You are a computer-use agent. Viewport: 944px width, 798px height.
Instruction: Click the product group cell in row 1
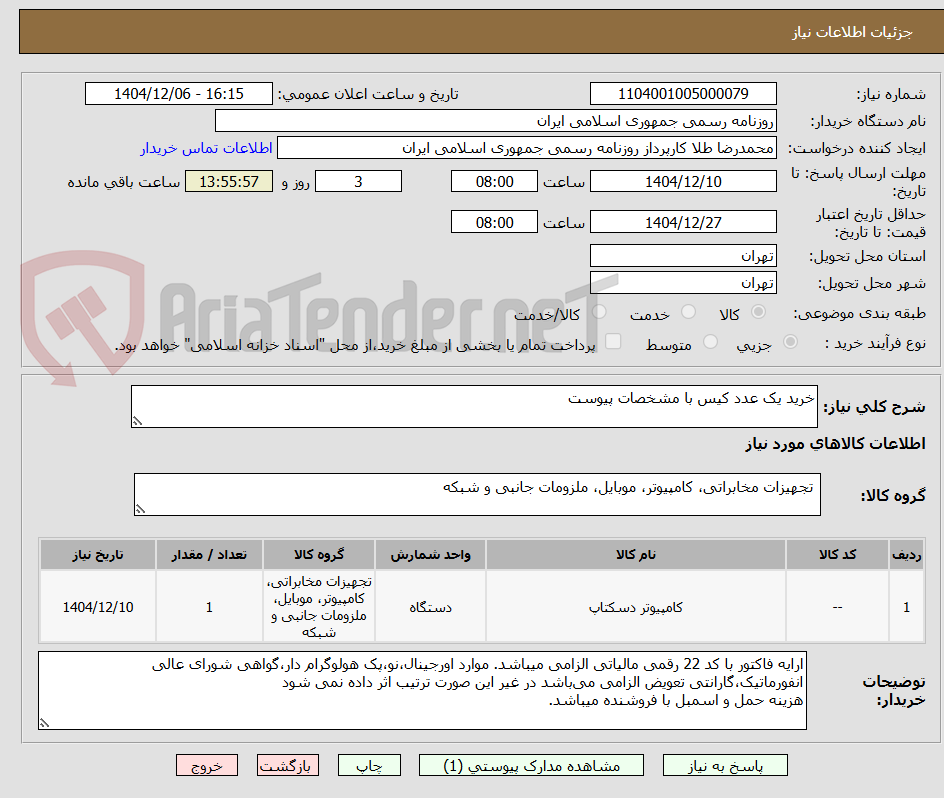pyautogui.click(x=319, y=607)
